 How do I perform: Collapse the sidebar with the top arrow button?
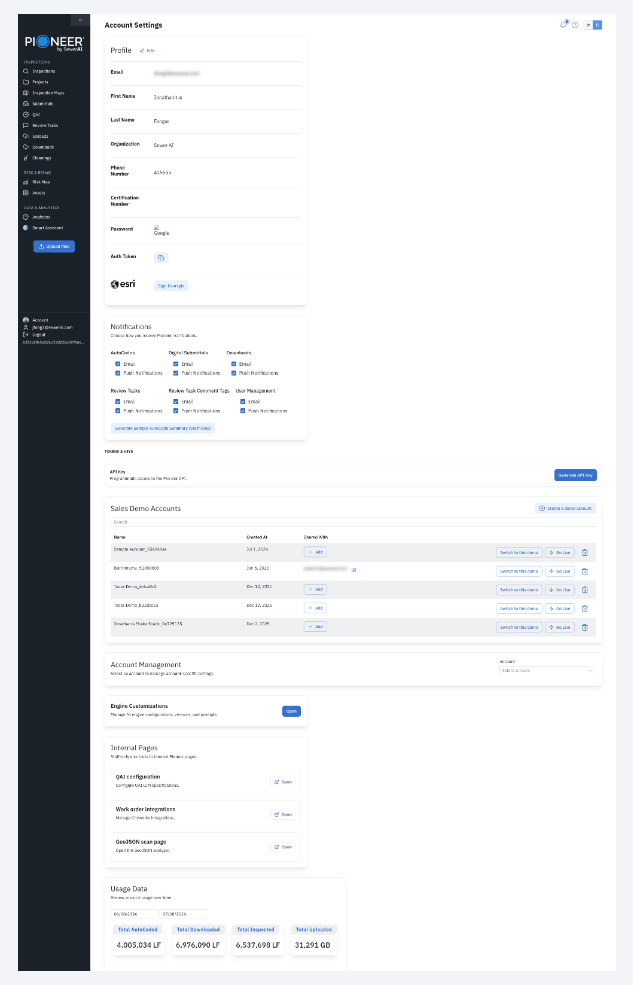80,20
